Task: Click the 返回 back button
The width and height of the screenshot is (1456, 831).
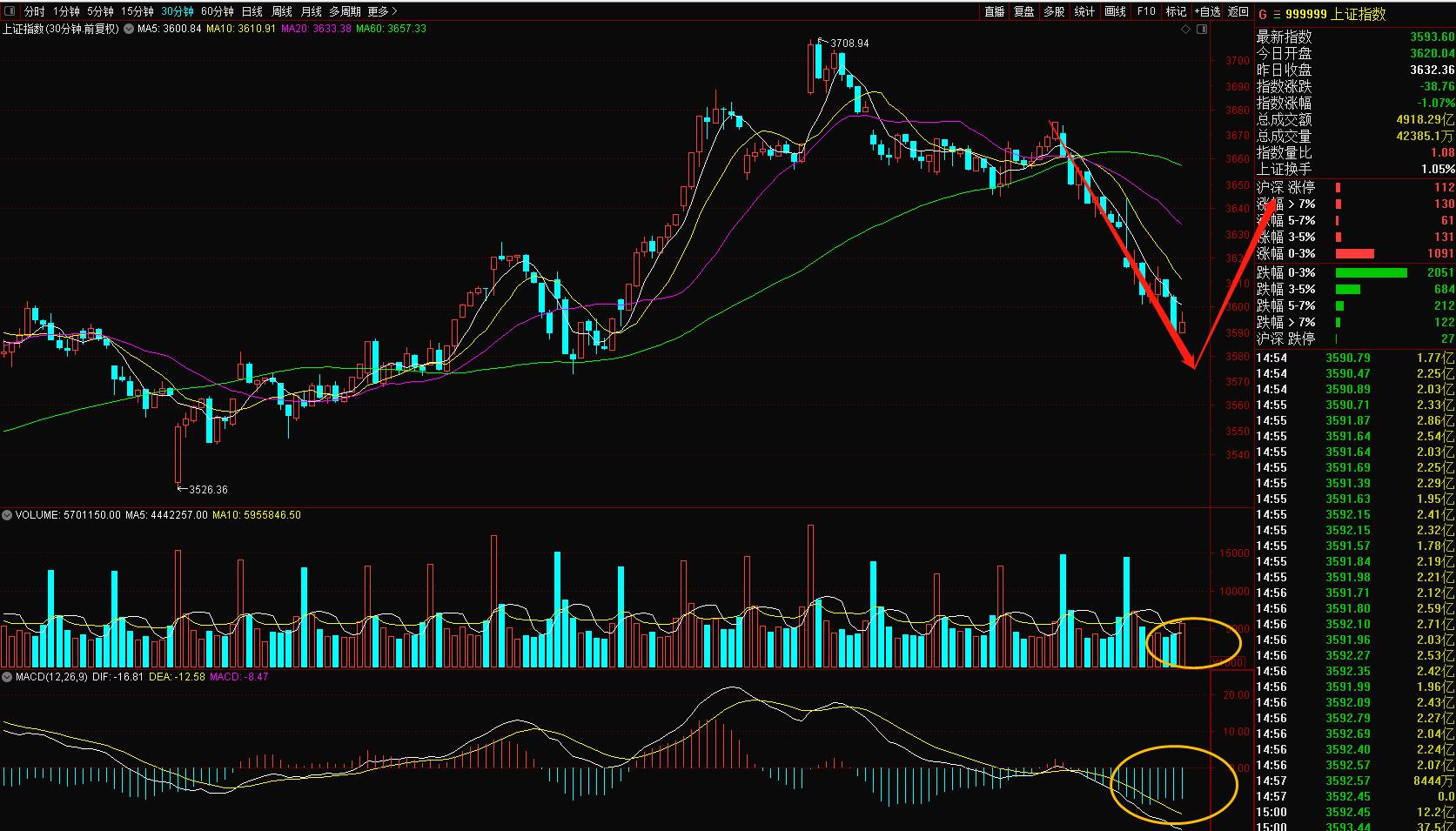Action: [1238, 11]
